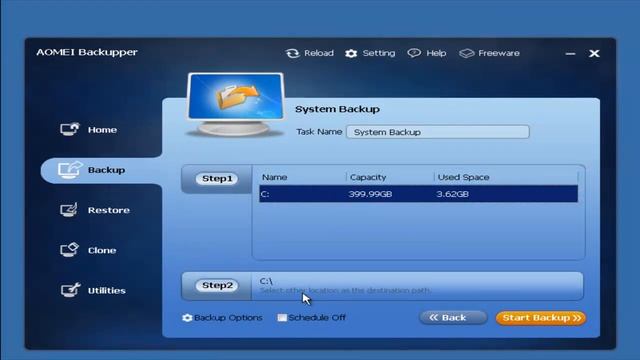Click the Setting text label
Image resolution: width=640 pixels, height=360 pixels.
(378, 53)
